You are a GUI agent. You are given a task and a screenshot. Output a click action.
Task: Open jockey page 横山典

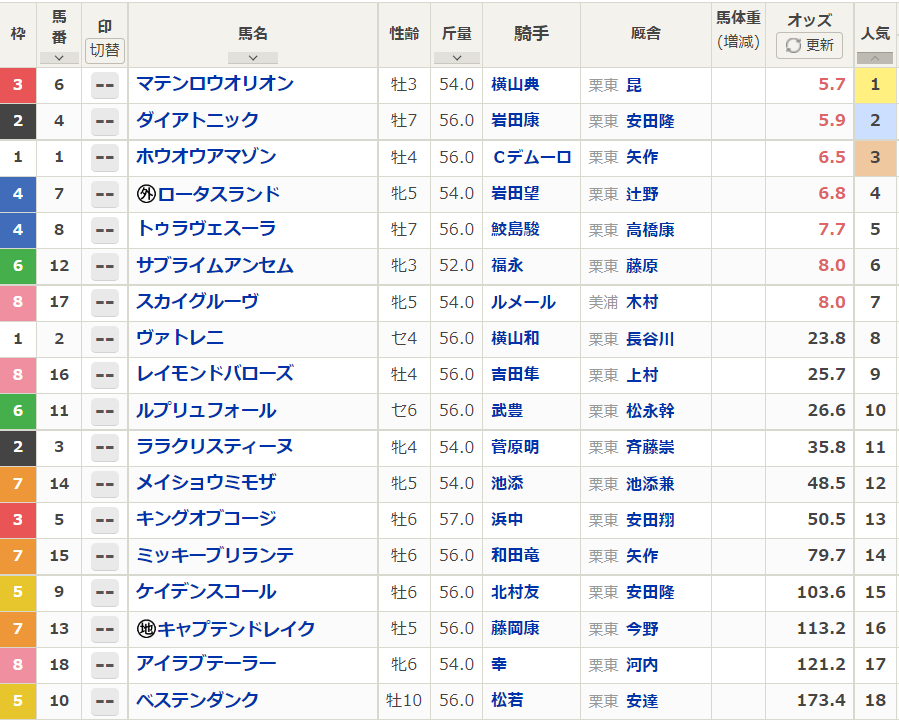pyautogui.click(x=515, y=84)
